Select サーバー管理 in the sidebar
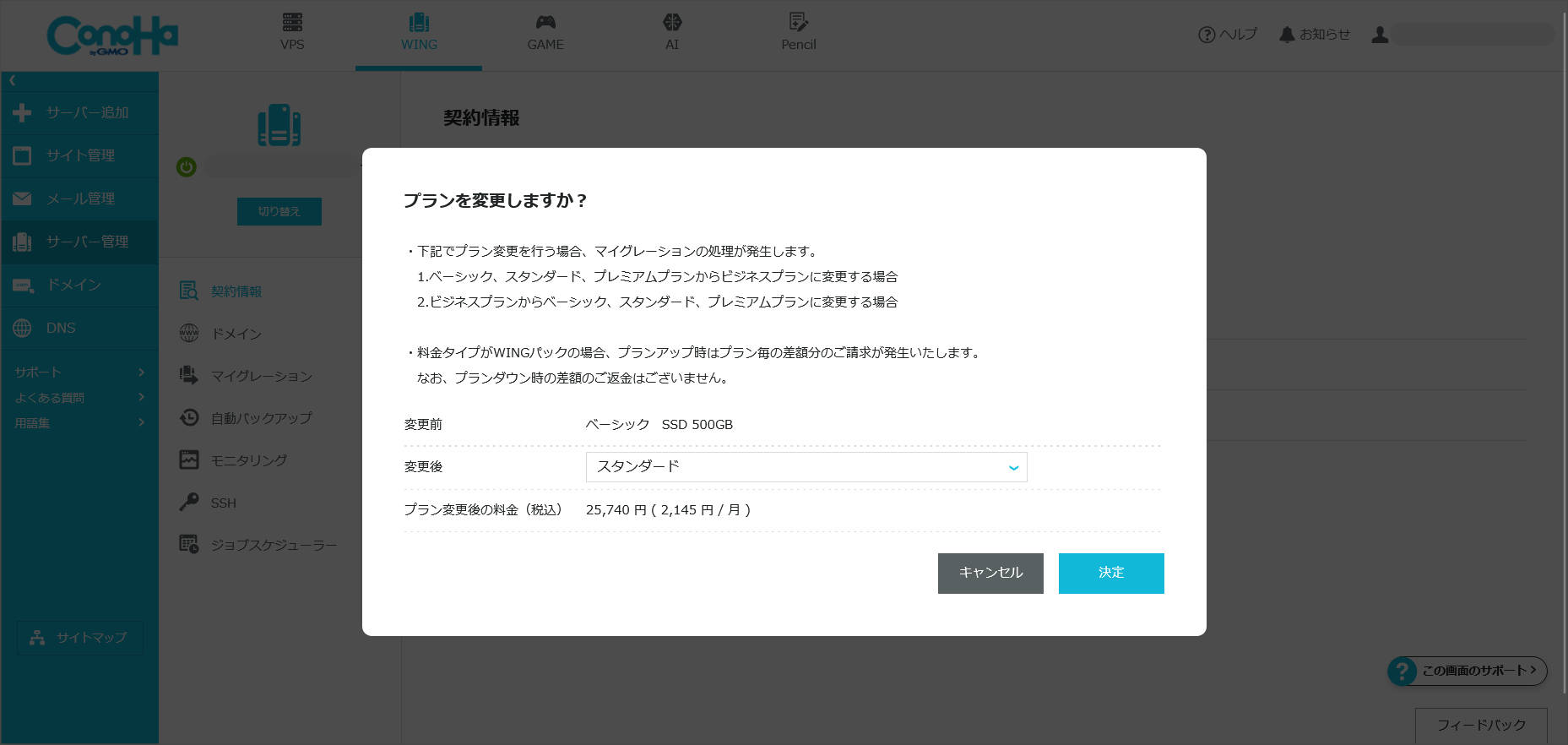This screenshot has height=745, width=1568. pos(79,242)
